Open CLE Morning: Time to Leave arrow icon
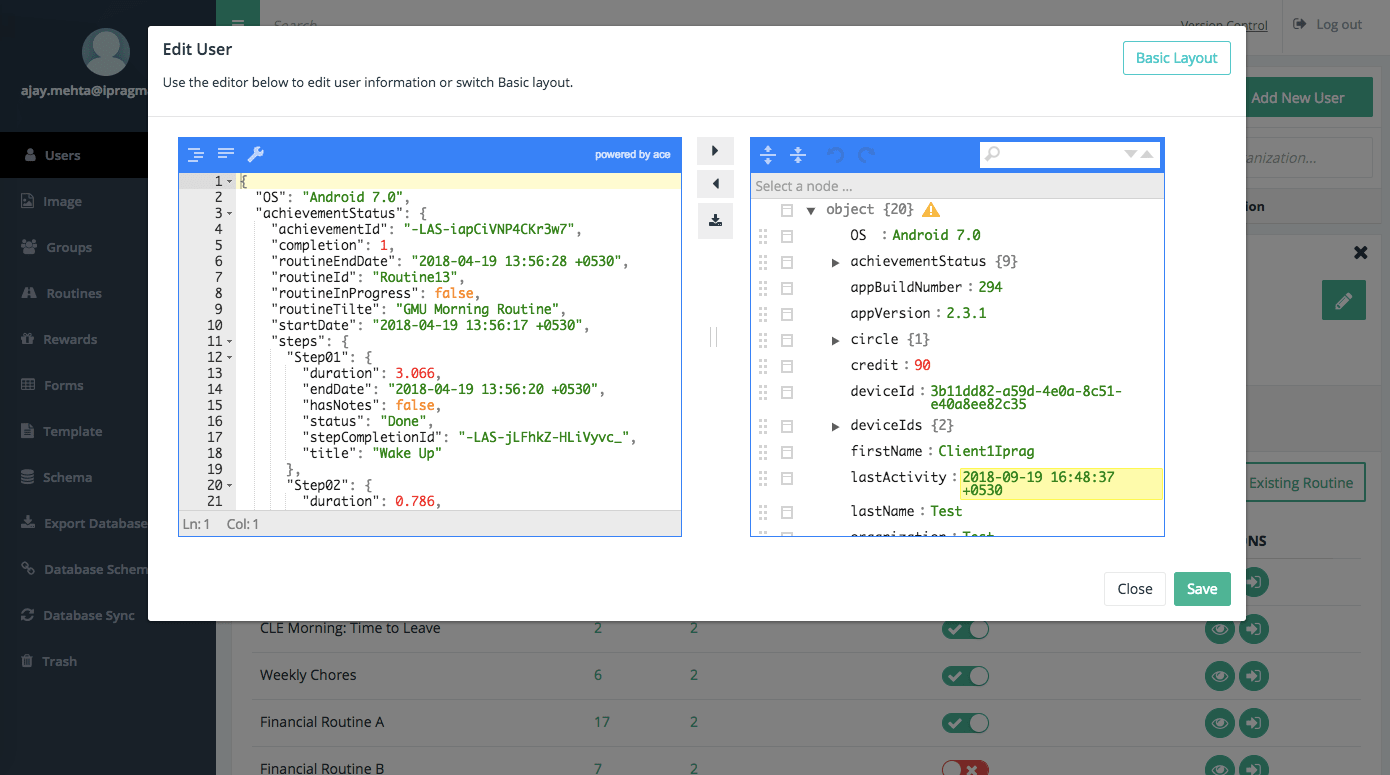1390x775 pixels. [1254, 630]
